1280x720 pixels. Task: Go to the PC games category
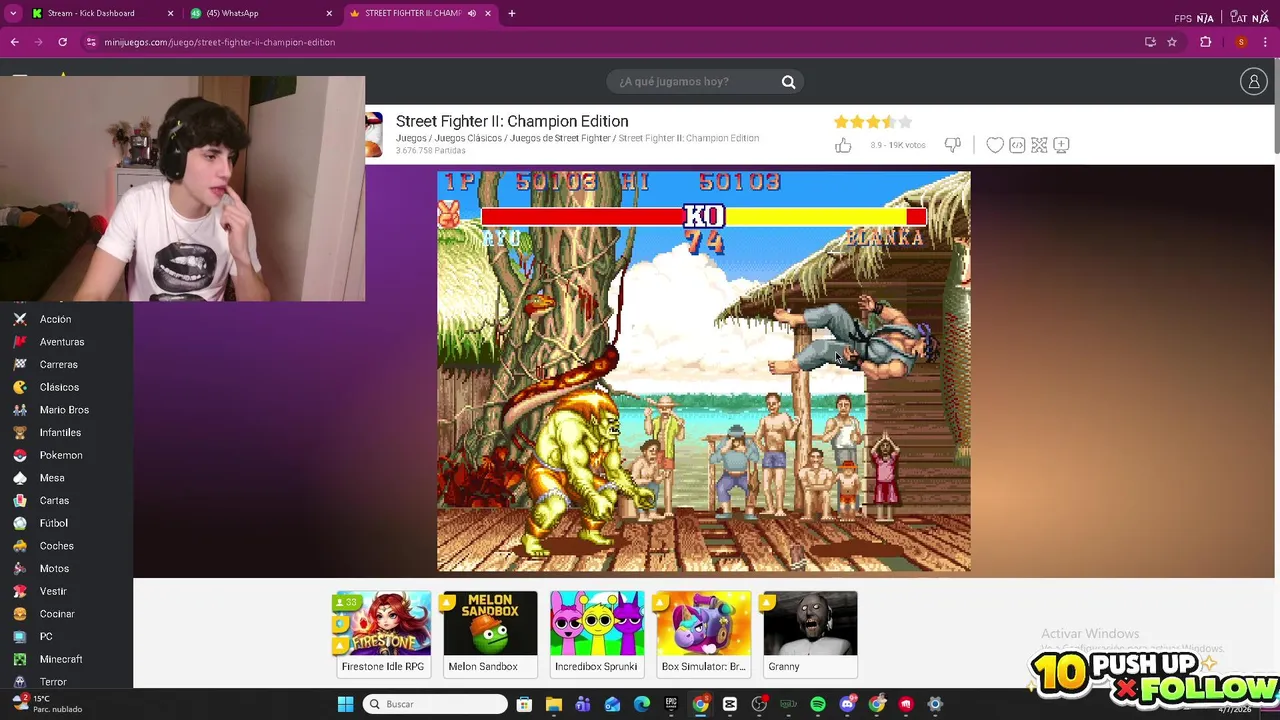(46, 637)
